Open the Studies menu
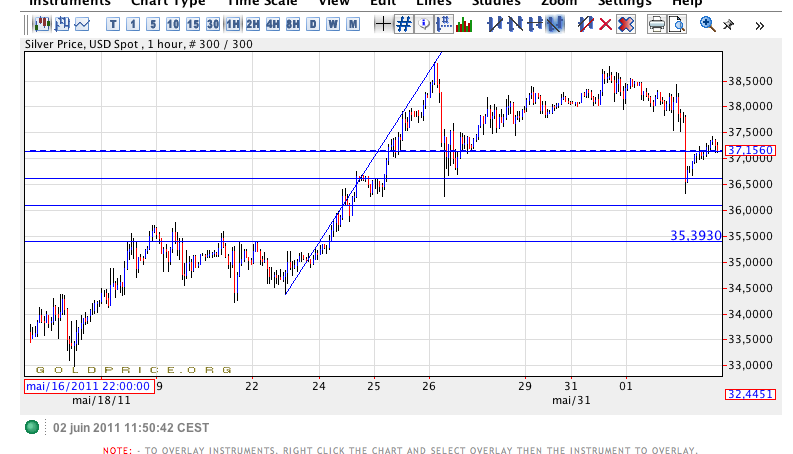The height and width of the screenshot is (454, 793). coord(496,3)
